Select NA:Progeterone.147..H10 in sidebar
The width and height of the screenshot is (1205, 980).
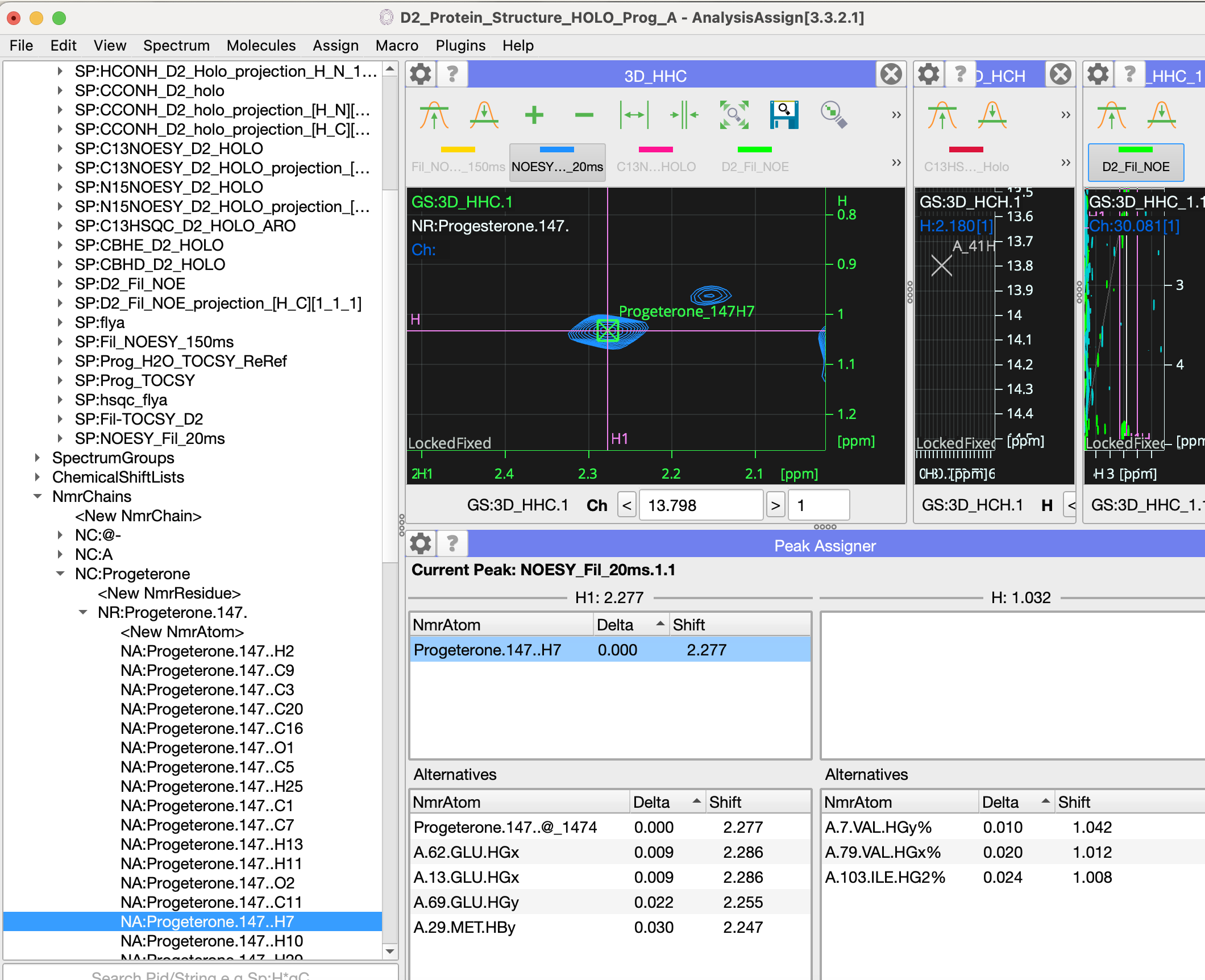pos(211,941)
